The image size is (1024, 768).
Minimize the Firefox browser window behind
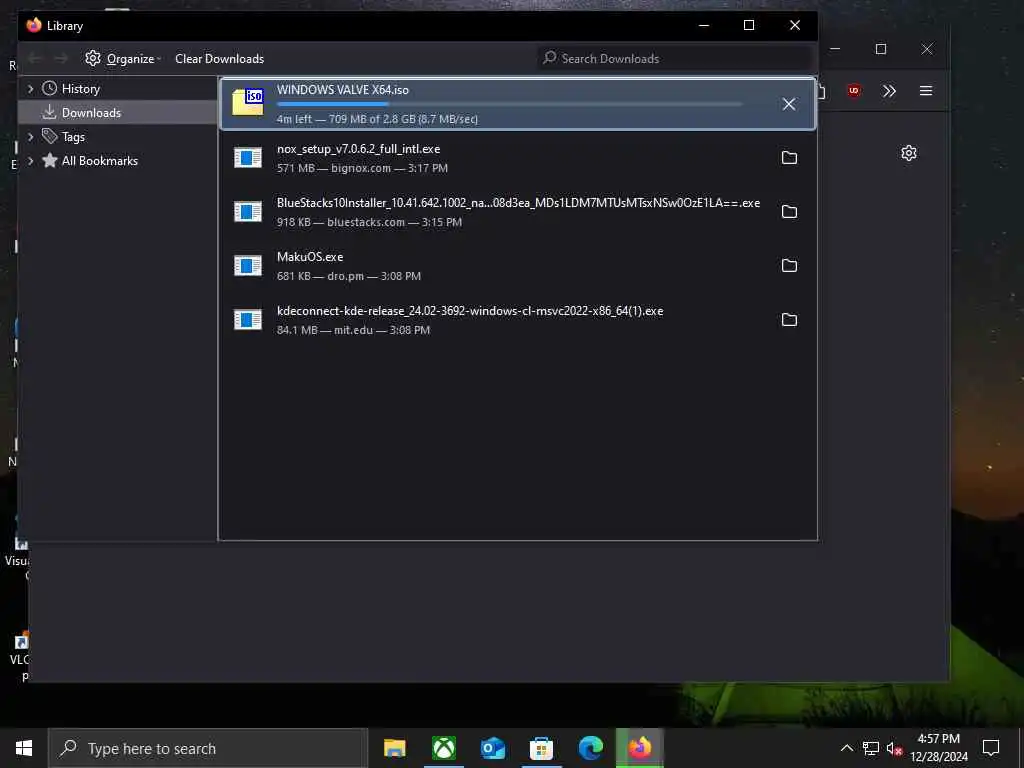(835, 49)
